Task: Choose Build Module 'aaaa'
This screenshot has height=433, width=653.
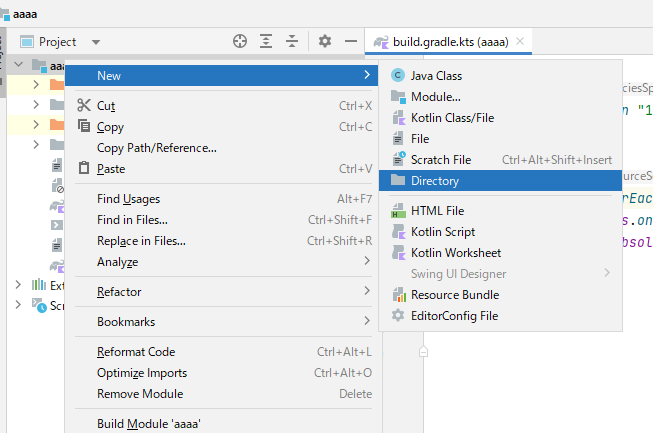Action: tap(224, 424)
